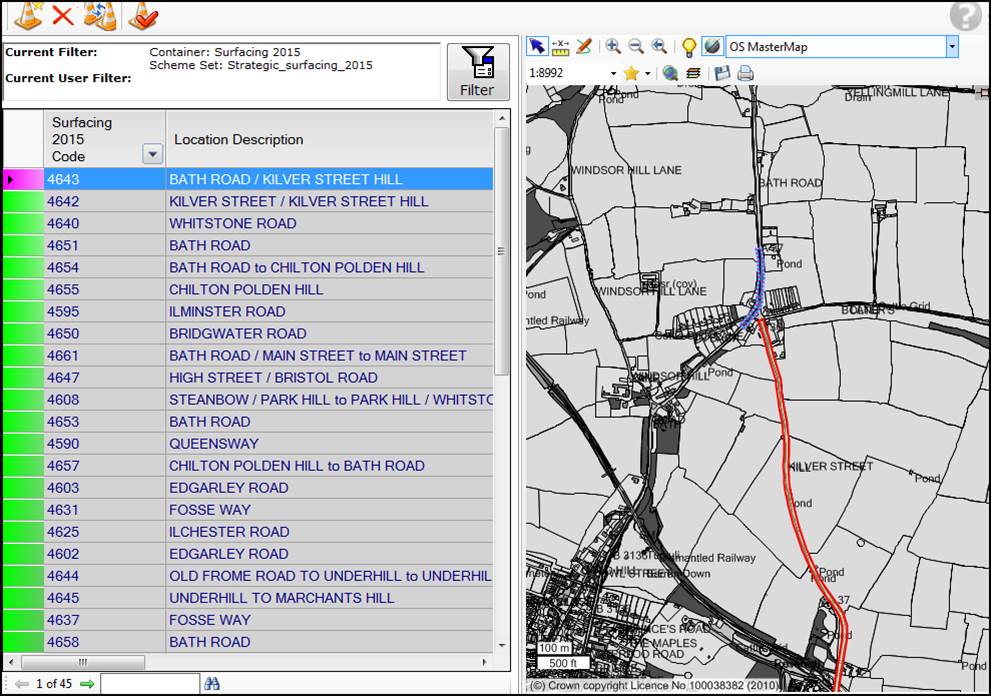Toggle the favorites star on the map toolbar
991x696 pixels.
(633, 72)
